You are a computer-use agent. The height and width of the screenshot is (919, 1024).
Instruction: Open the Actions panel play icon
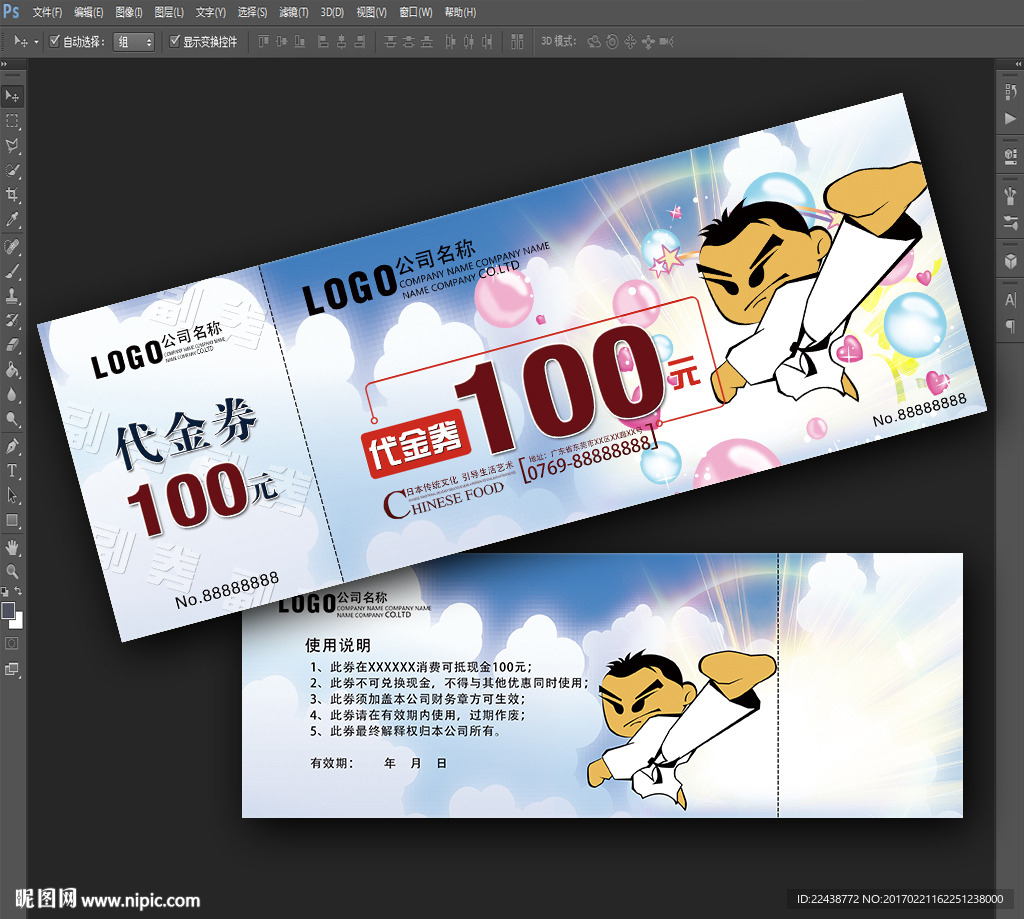[x=1010, y=118]
